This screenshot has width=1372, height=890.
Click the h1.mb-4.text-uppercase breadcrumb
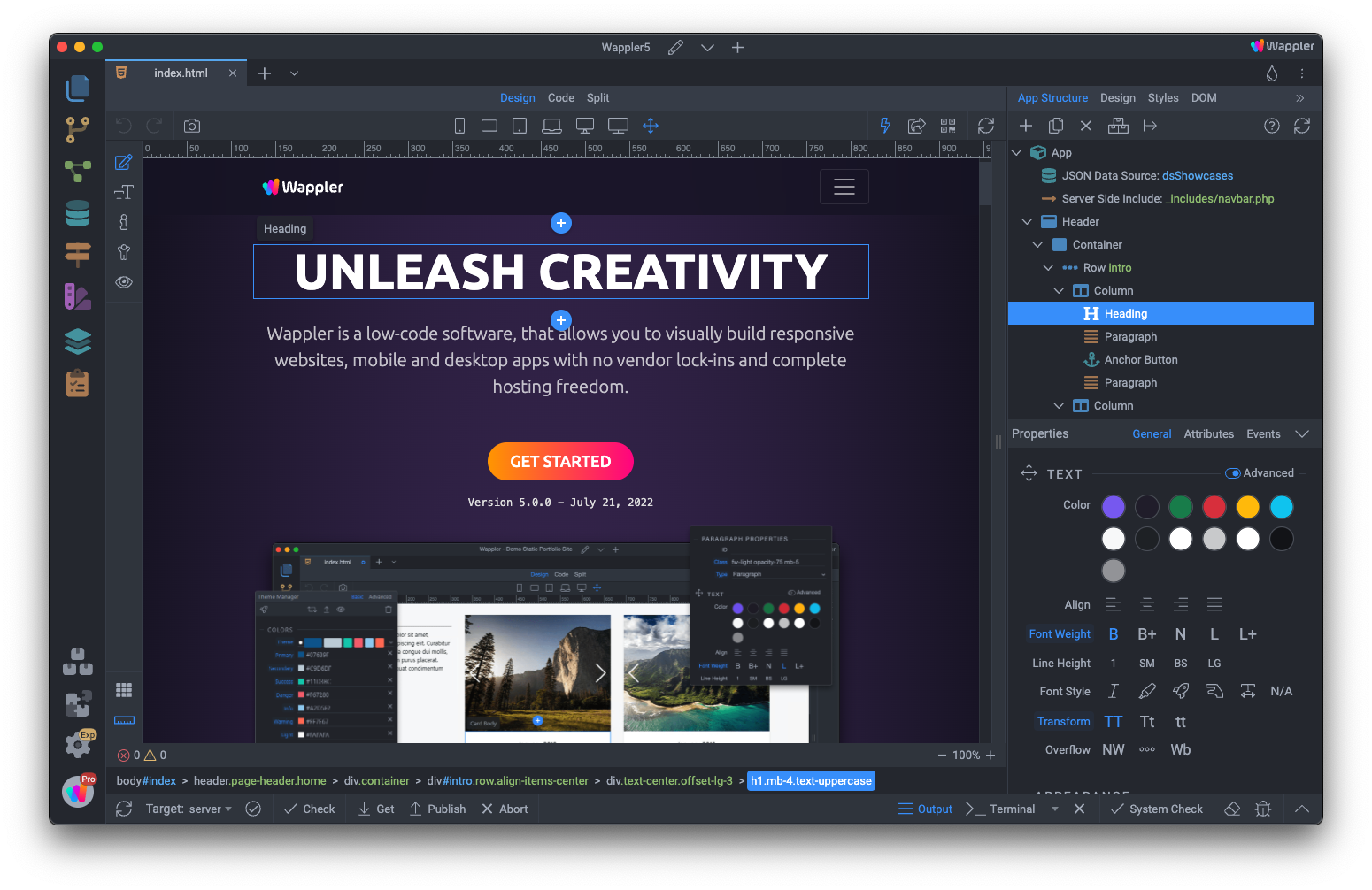(811, 781)
